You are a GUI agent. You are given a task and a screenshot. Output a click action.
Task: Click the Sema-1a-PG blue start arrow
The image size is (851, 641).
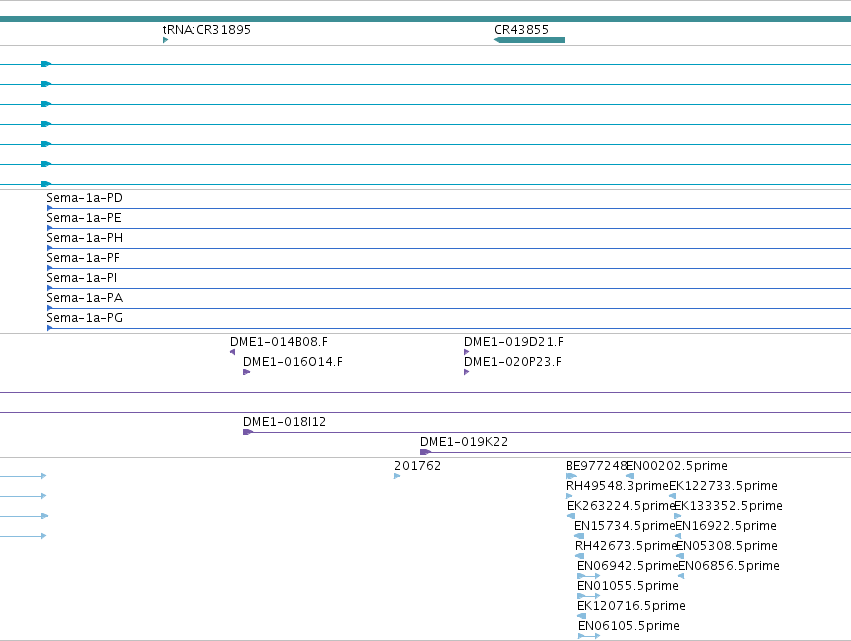49,328
